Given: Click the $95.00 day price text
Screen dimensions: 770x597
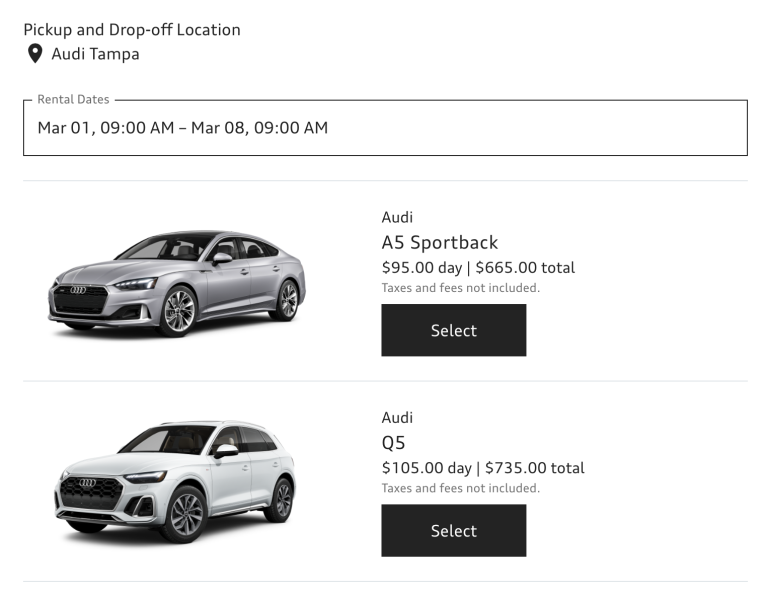Looking at the screenshot, I should pos(421,268).
